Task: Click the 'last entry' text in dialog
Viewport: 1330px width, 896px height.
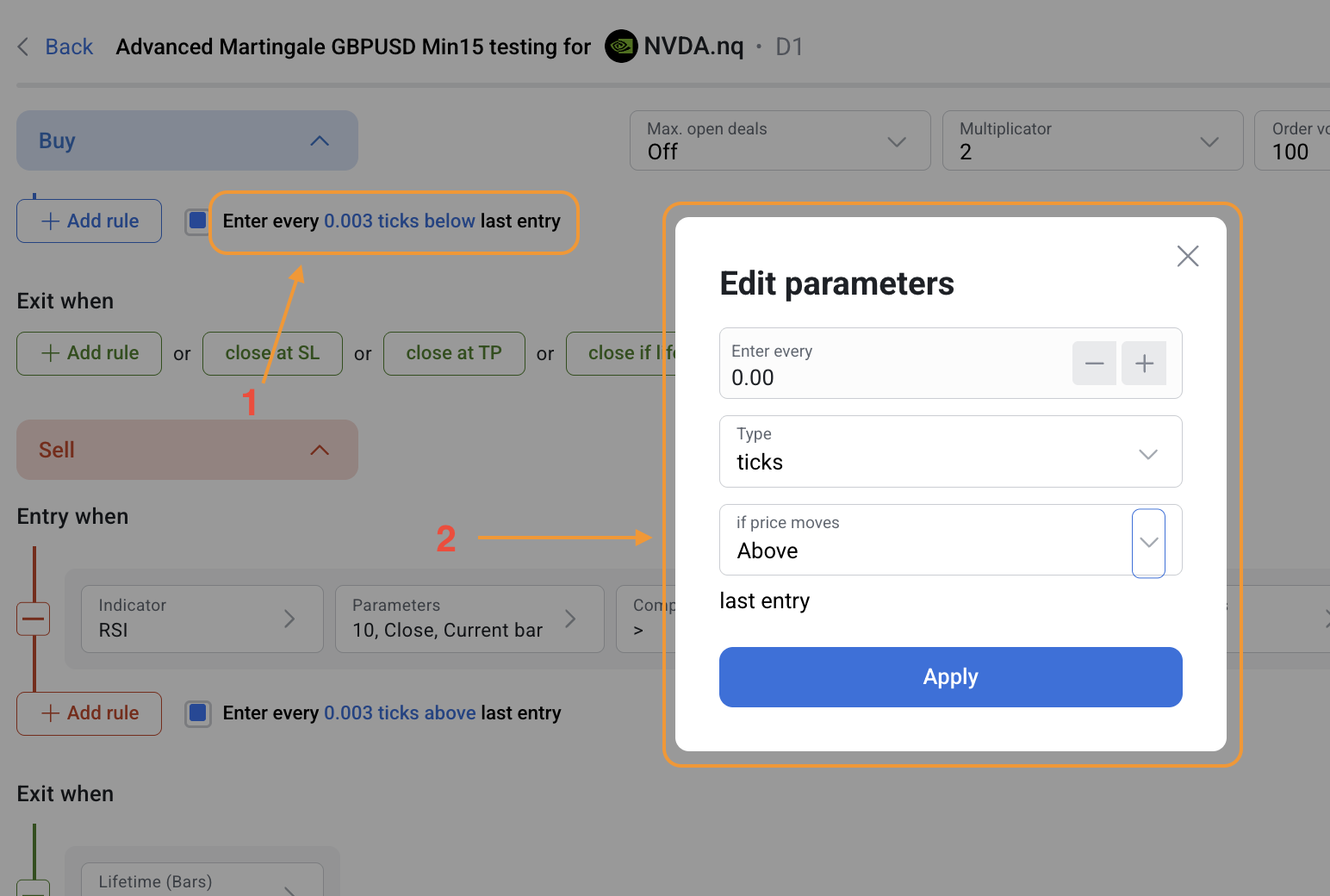Action: click(765, 600)
